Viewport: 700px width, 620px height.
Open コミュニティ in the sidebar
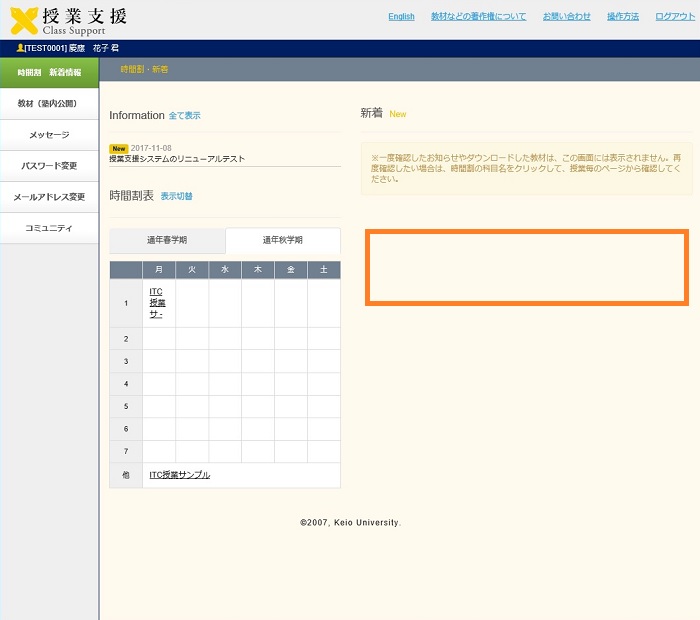49,228
